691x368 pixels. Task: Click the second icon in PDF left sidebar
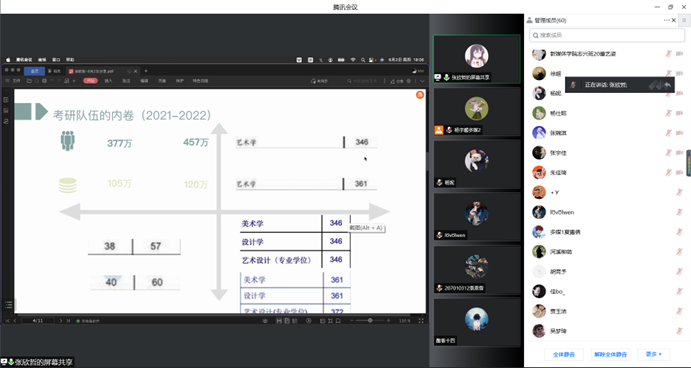(6, 111)
